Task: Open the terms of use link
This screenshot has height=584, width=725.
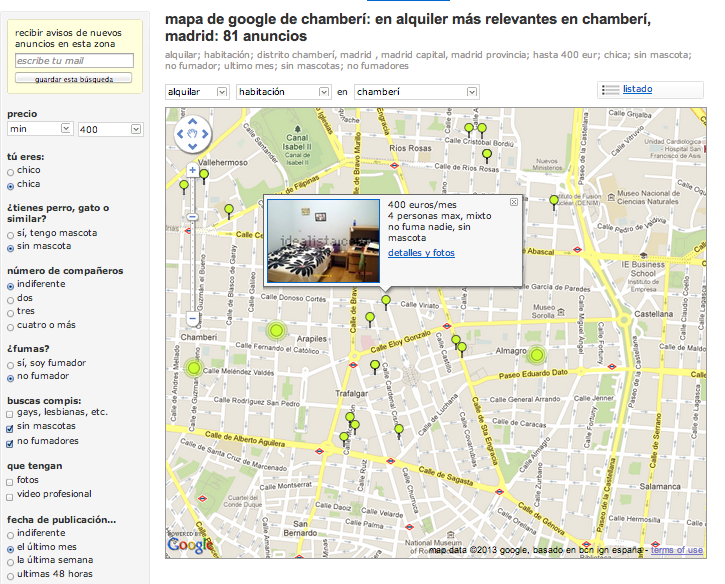Action: pos(676,550)
